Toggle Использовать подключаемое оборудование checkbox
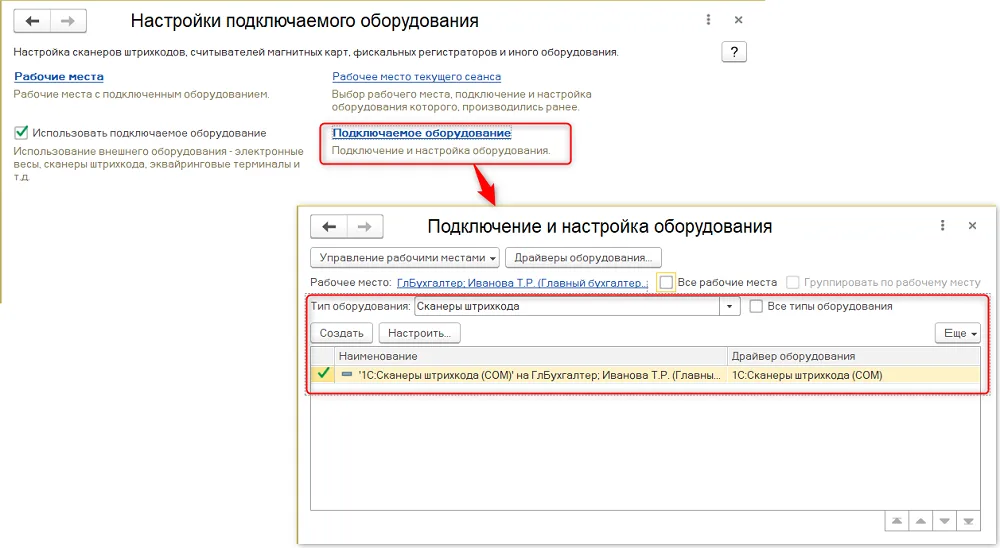1000x548 pixels. (x=21, y=133)
